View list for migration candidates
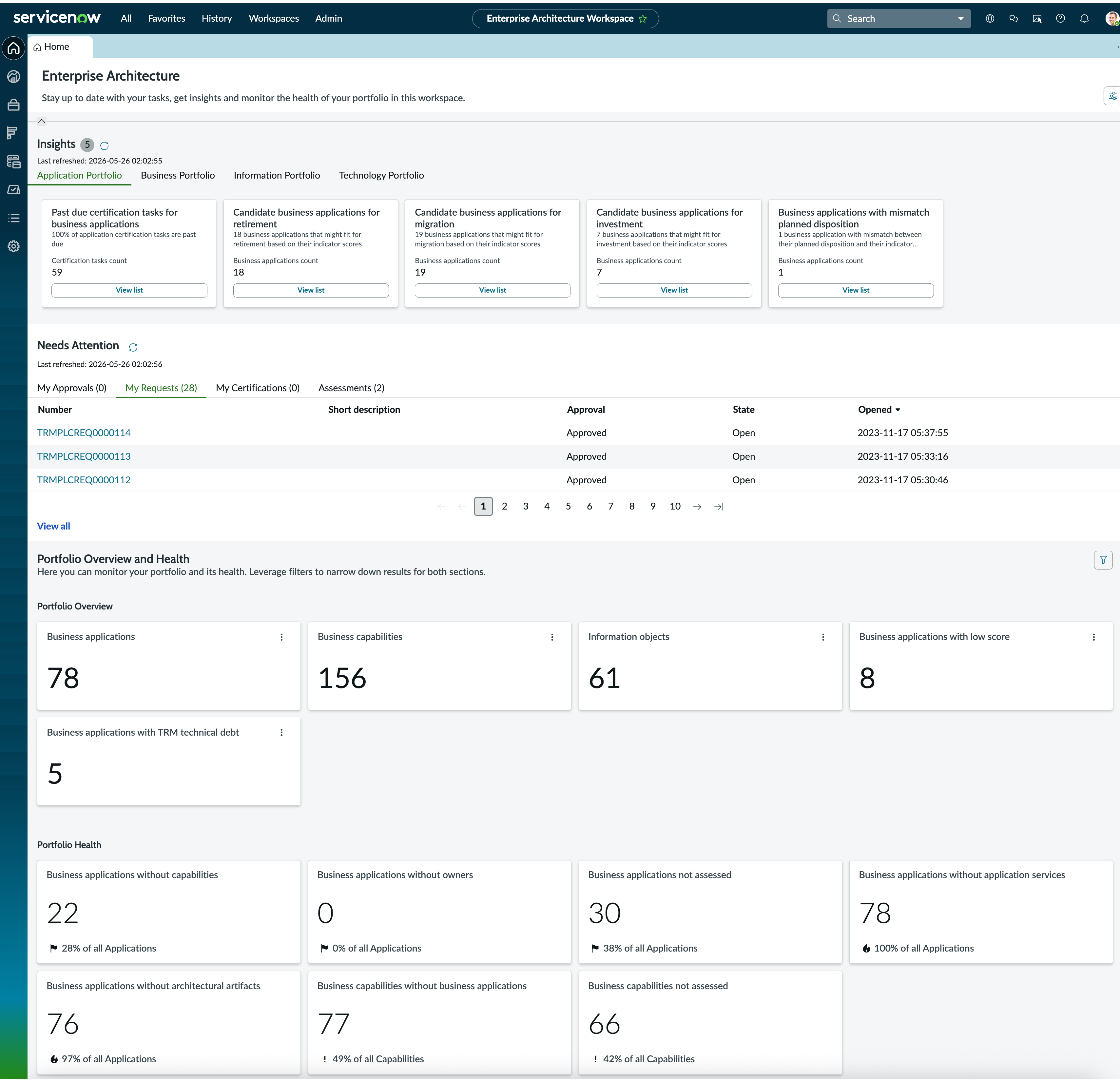The width and height of the screenshot is (1120, 1080). pos(492,290)
